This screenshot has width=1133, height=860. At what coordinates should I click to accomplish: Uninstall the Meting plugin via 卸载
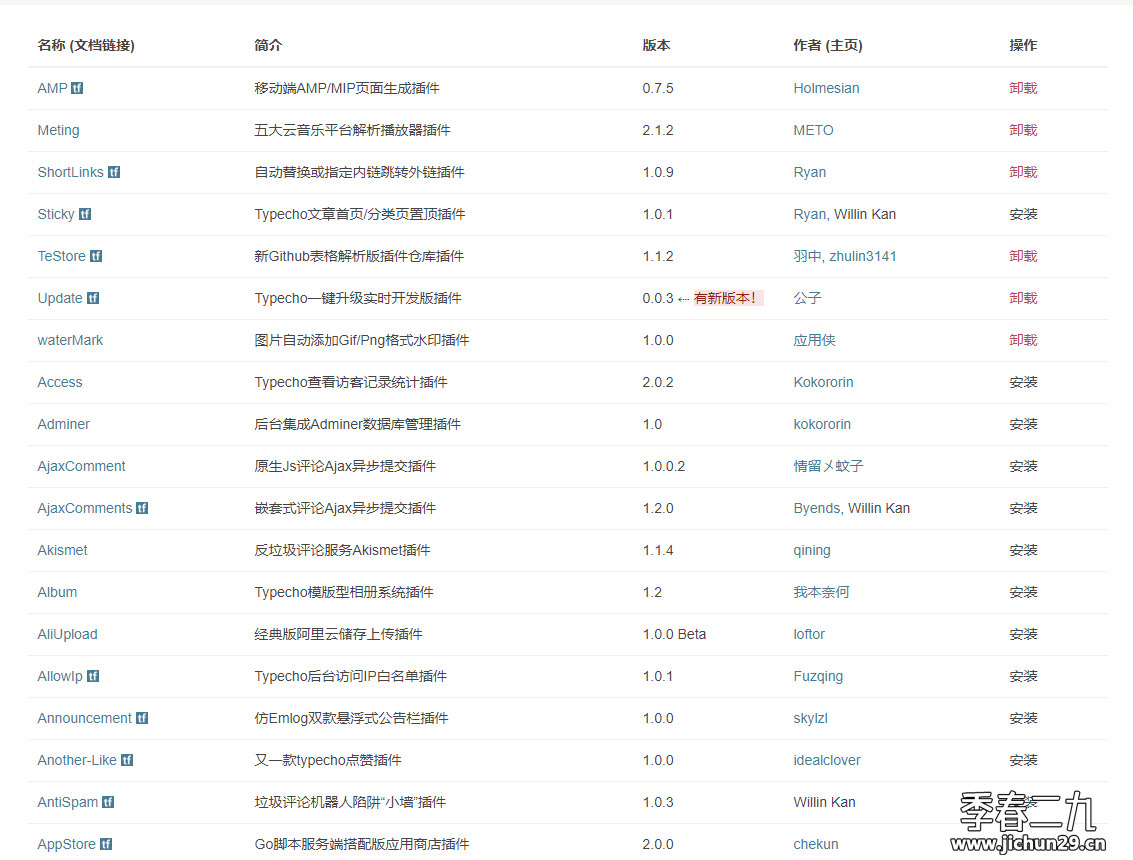tap(1023, 130)
